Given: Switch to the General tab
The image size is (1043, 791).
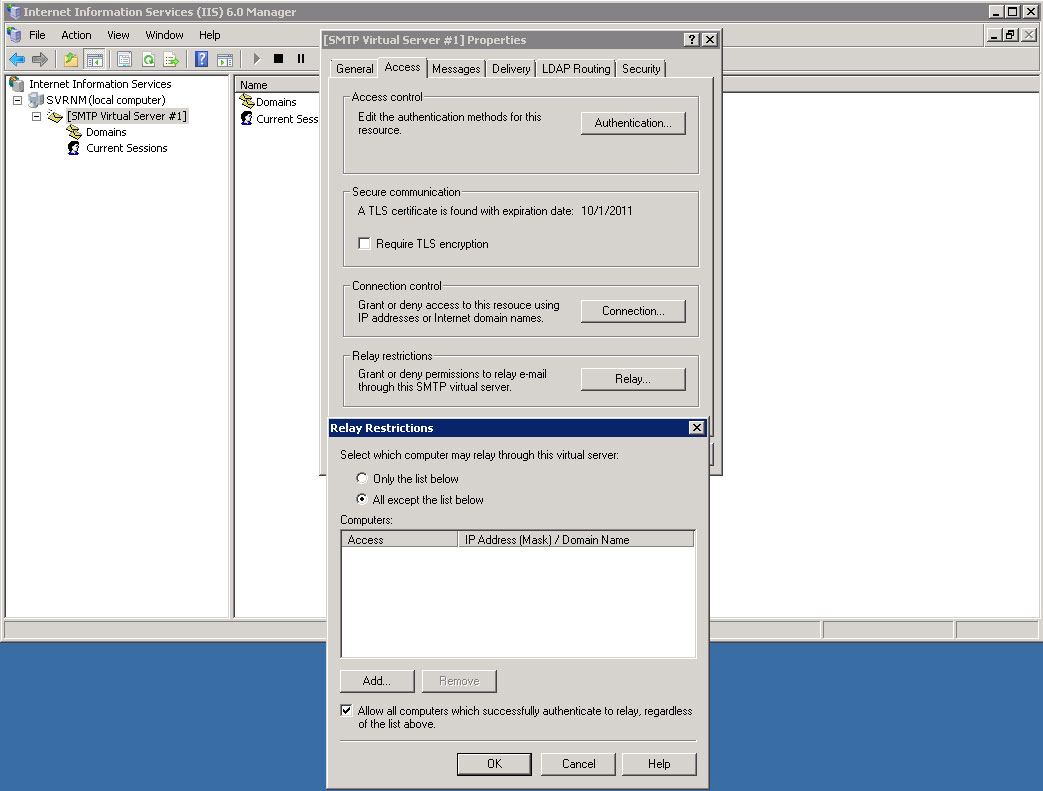Looking at the screenshot, I should 355,69.
